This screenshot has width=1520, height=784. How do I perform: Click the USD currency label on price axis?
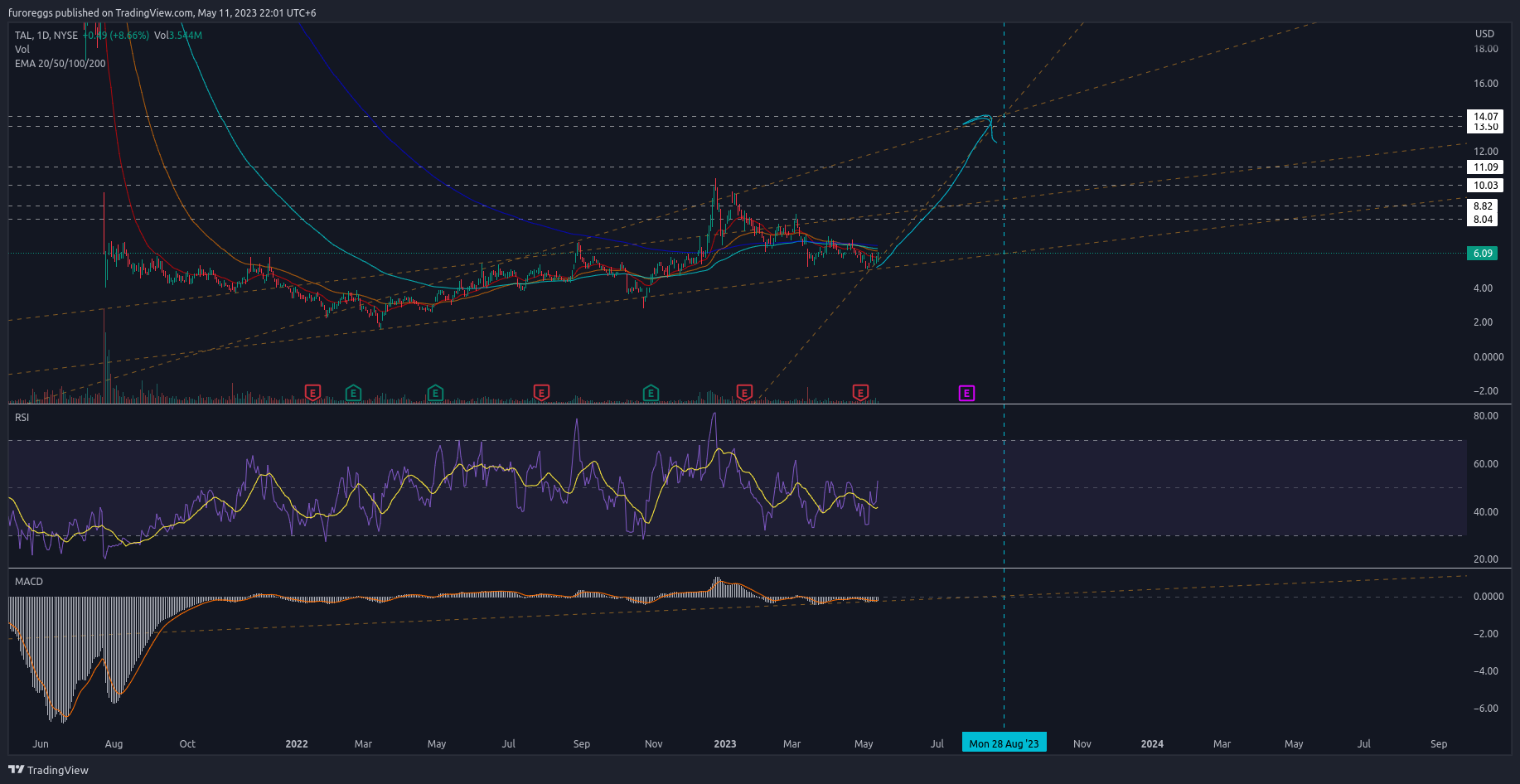coord(1484,34)
